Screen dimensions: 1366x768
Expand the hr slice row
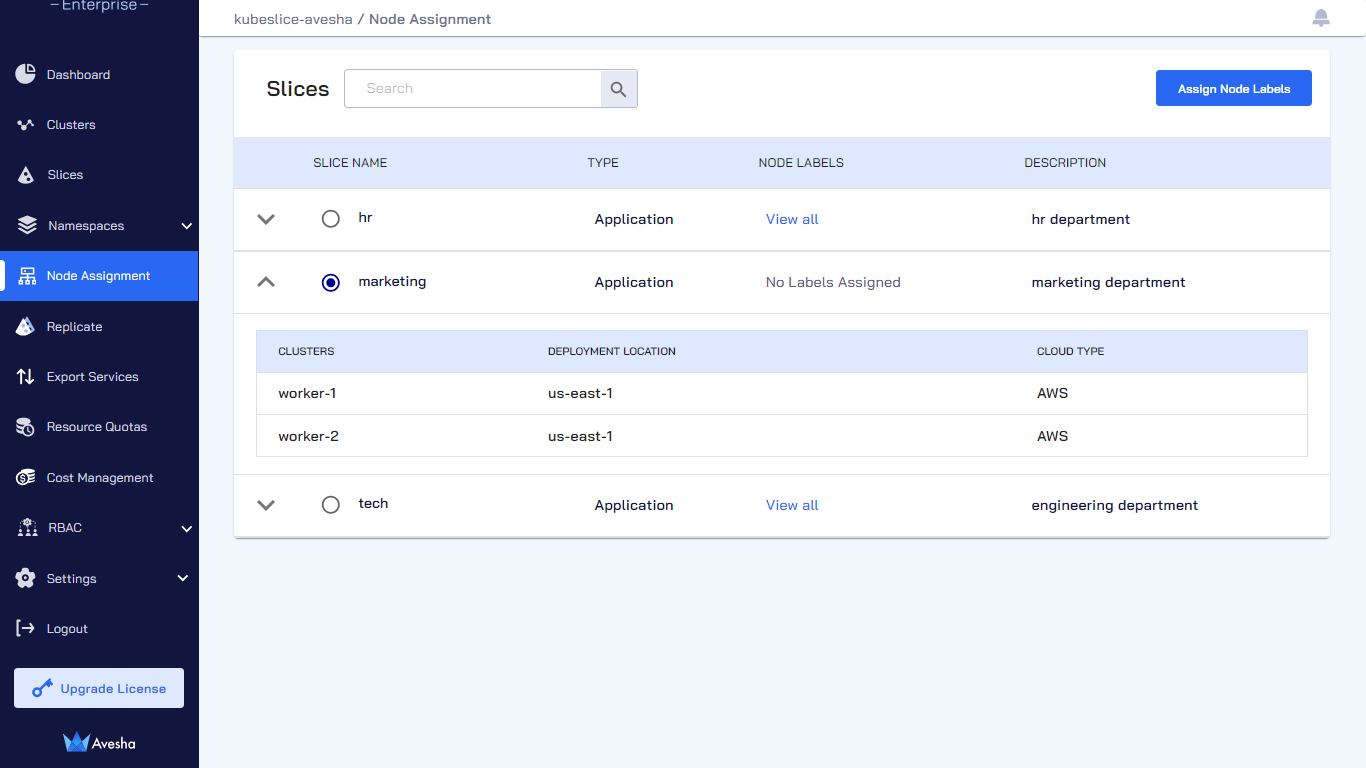(266, 219)
